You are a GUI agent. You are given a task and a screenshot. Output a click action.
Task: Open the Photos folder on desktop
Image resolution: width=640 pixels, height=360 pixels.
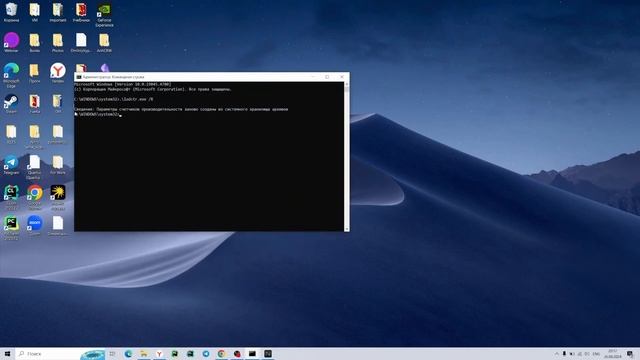(x=58, y=42)
